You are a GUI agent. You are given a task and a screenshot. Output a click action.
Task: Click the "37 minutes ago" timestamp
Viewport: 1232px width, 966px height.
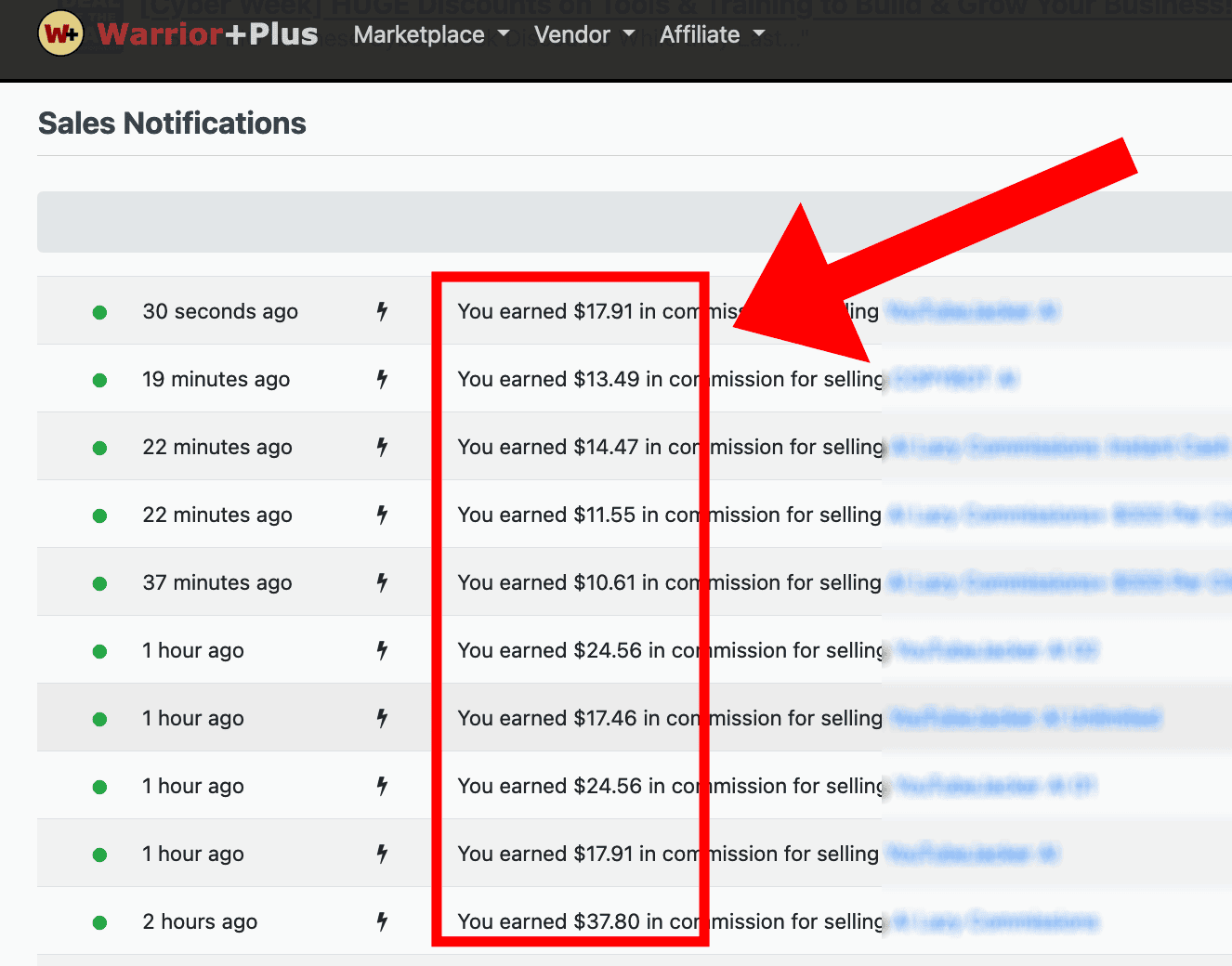pos(217,582)
